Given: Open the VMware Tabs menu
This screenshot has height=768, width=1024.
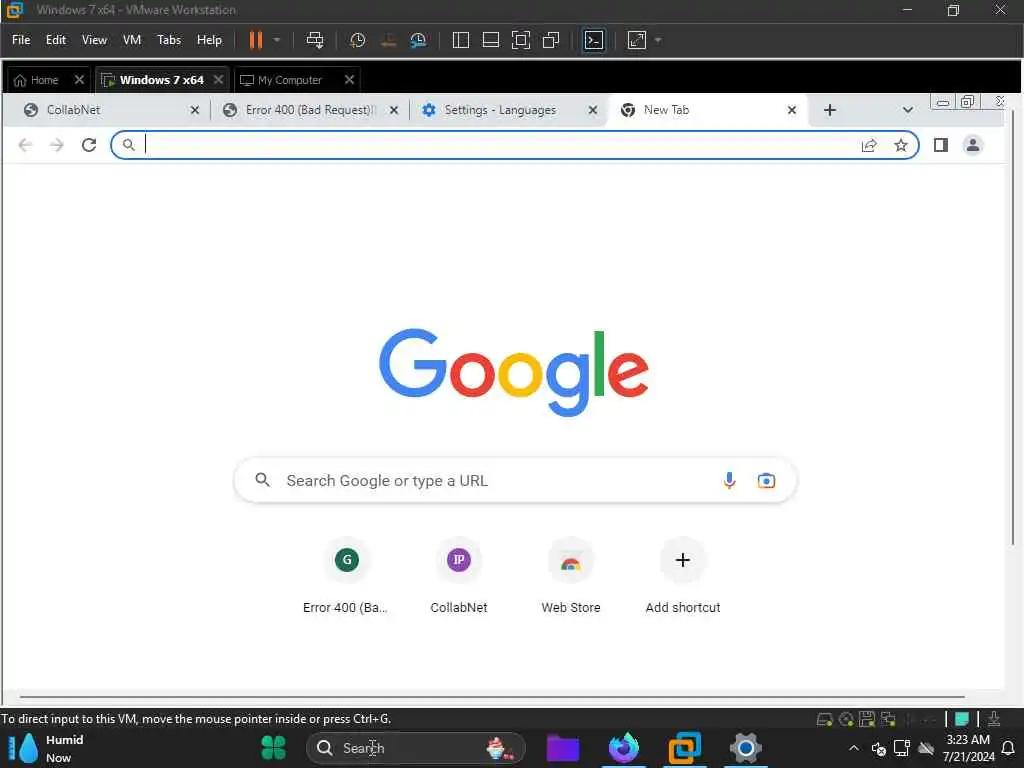Looking at the screenshot, I should (x=169, y=40).
